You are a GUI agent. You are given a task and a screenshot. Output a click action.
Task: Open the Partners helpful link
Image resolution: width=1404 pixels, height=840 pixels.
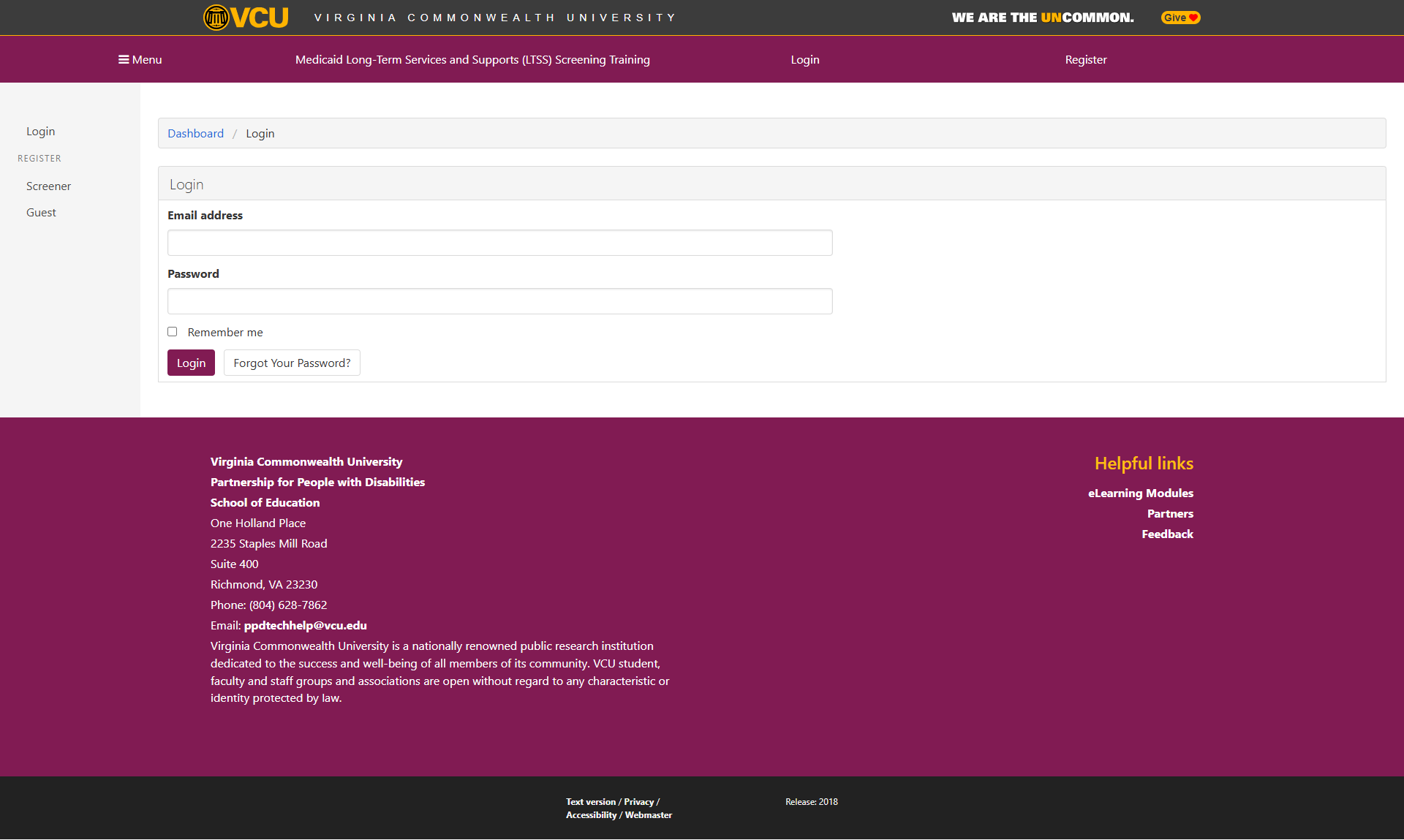click(x=1169, y=513)
